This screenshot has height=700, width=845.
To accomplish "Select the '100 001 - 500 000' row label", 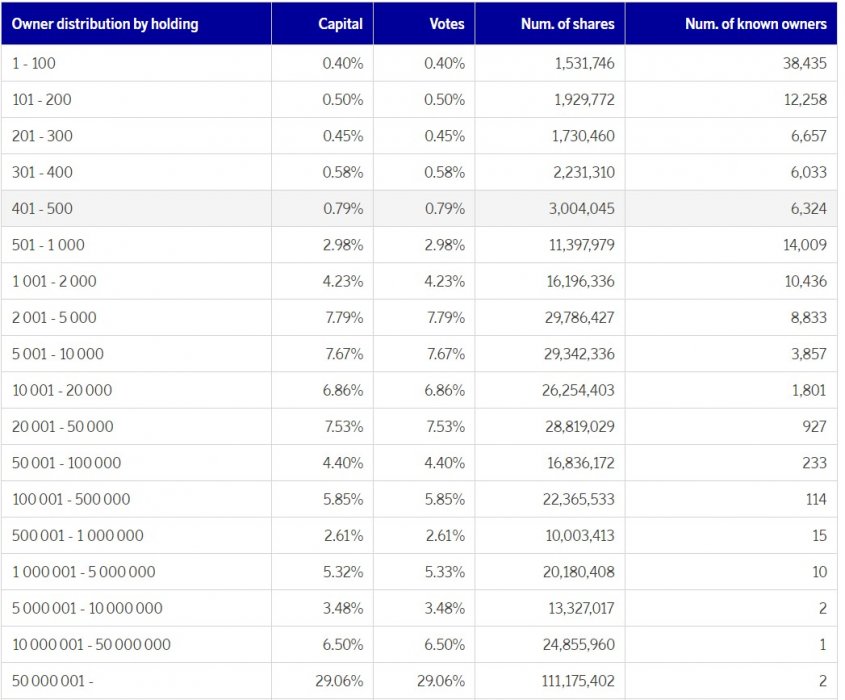I will coord(71,499).
